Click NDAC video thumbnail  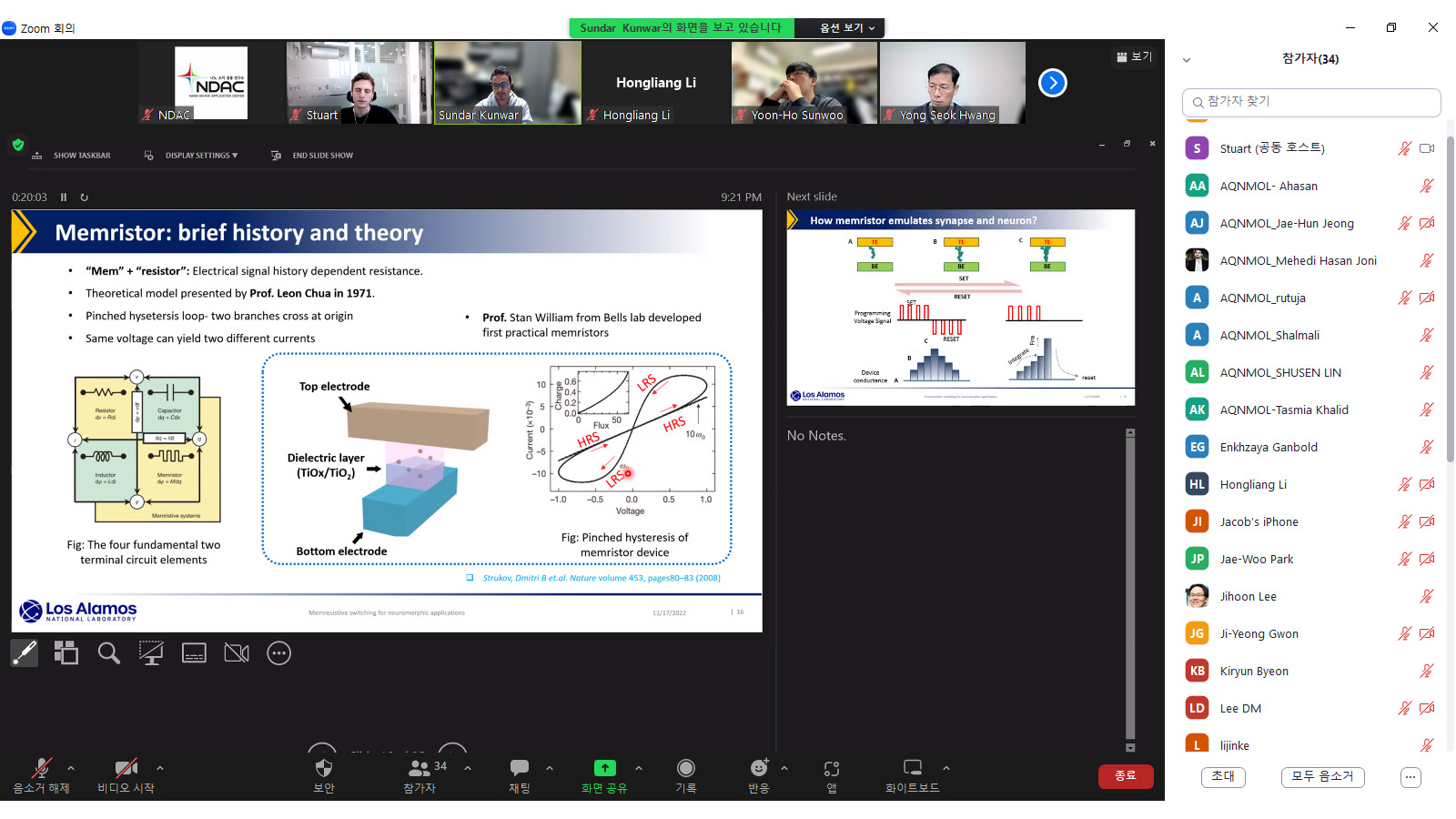coord(211,83)
